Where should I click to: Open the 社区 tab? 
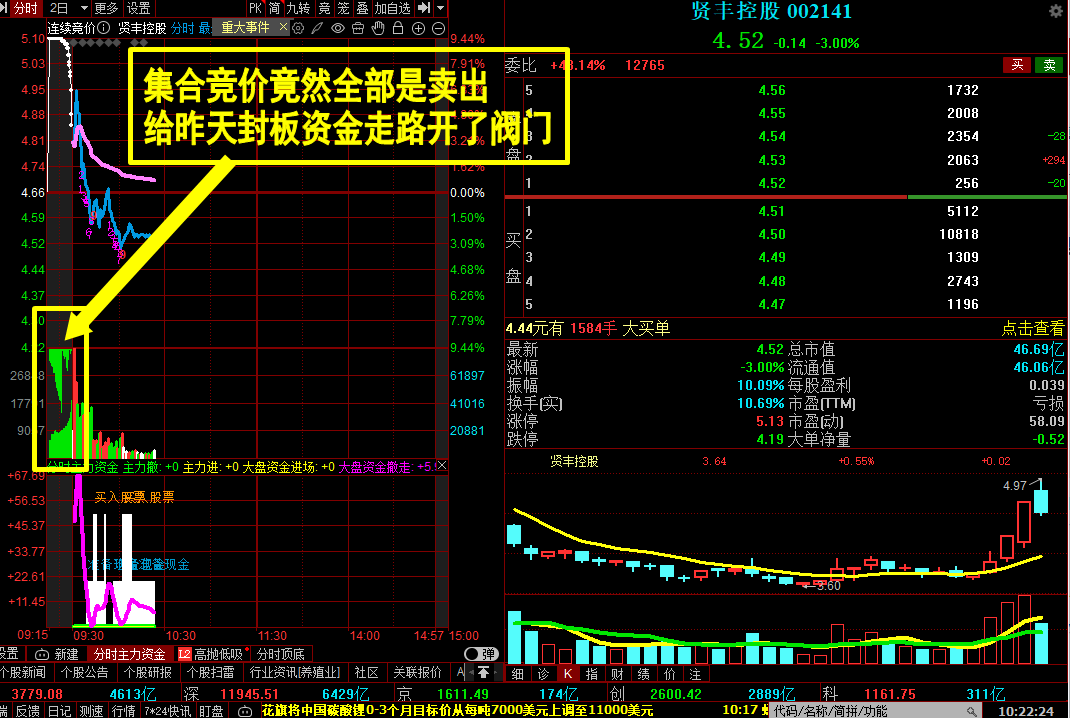(366, 672)
